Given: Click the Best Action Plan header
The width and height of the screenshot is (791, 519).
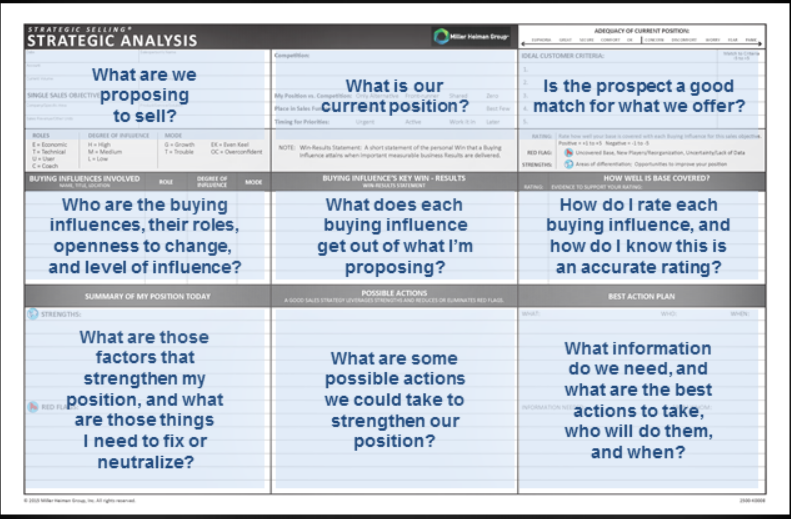Looking at the screenshot, I should tap(642, 296).
